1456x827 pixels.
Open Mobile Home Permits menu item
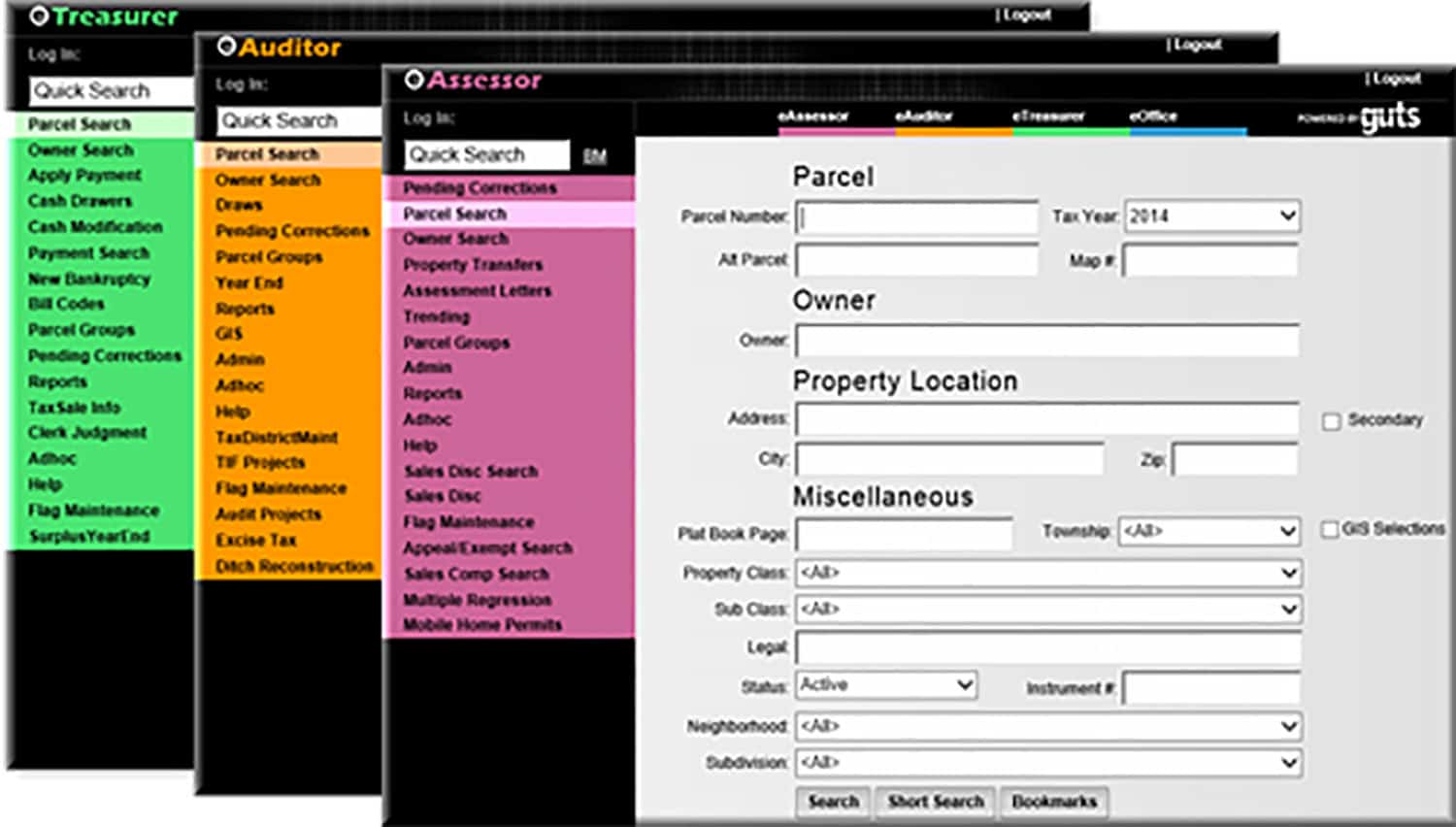tap(482, 625)
